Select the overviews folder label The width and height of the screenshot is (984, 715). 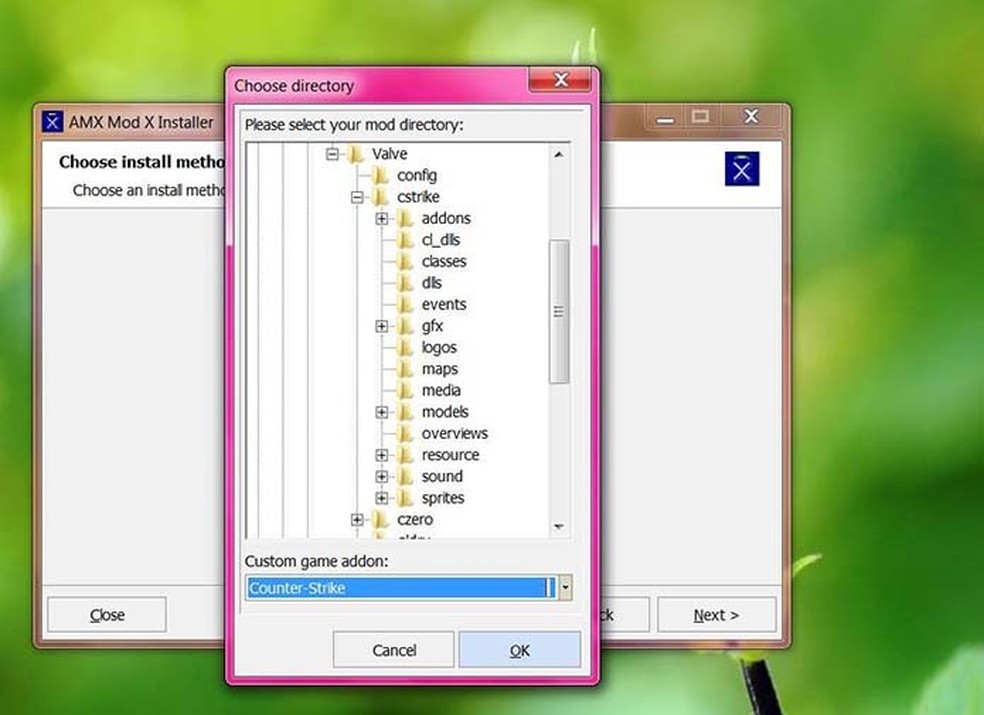pos(454,433)
